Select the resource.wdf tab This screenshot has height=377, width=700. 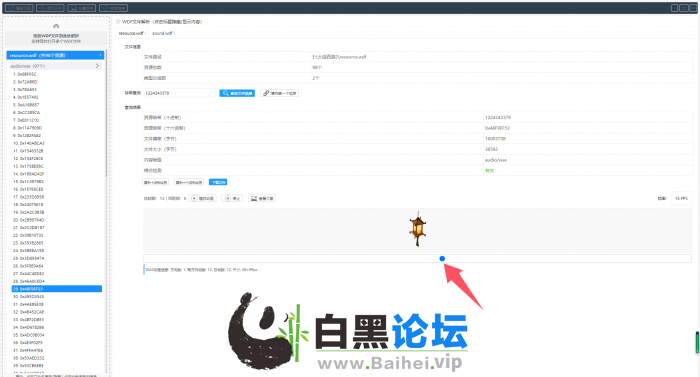pos(131,34)
